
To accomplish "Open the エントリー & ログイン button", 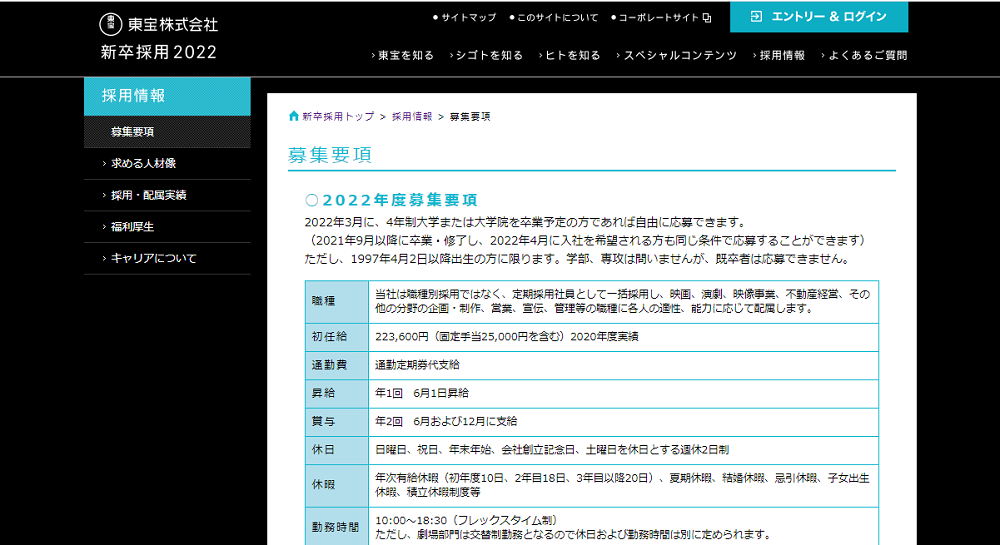I will 819,17.
